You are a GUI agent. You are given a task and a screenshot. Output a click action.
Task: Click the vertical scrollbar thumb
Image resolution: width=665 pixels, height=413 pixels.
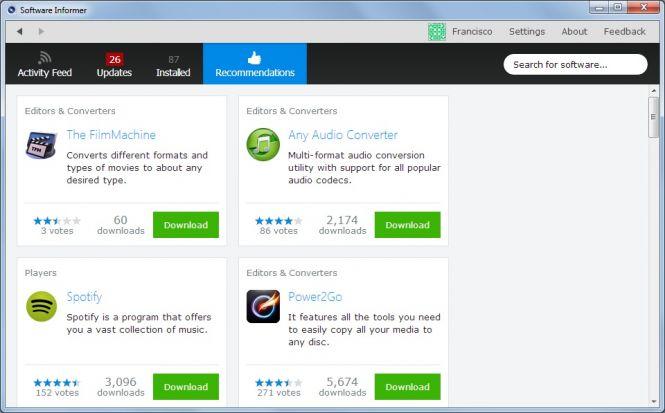click(x=653, y=117)
